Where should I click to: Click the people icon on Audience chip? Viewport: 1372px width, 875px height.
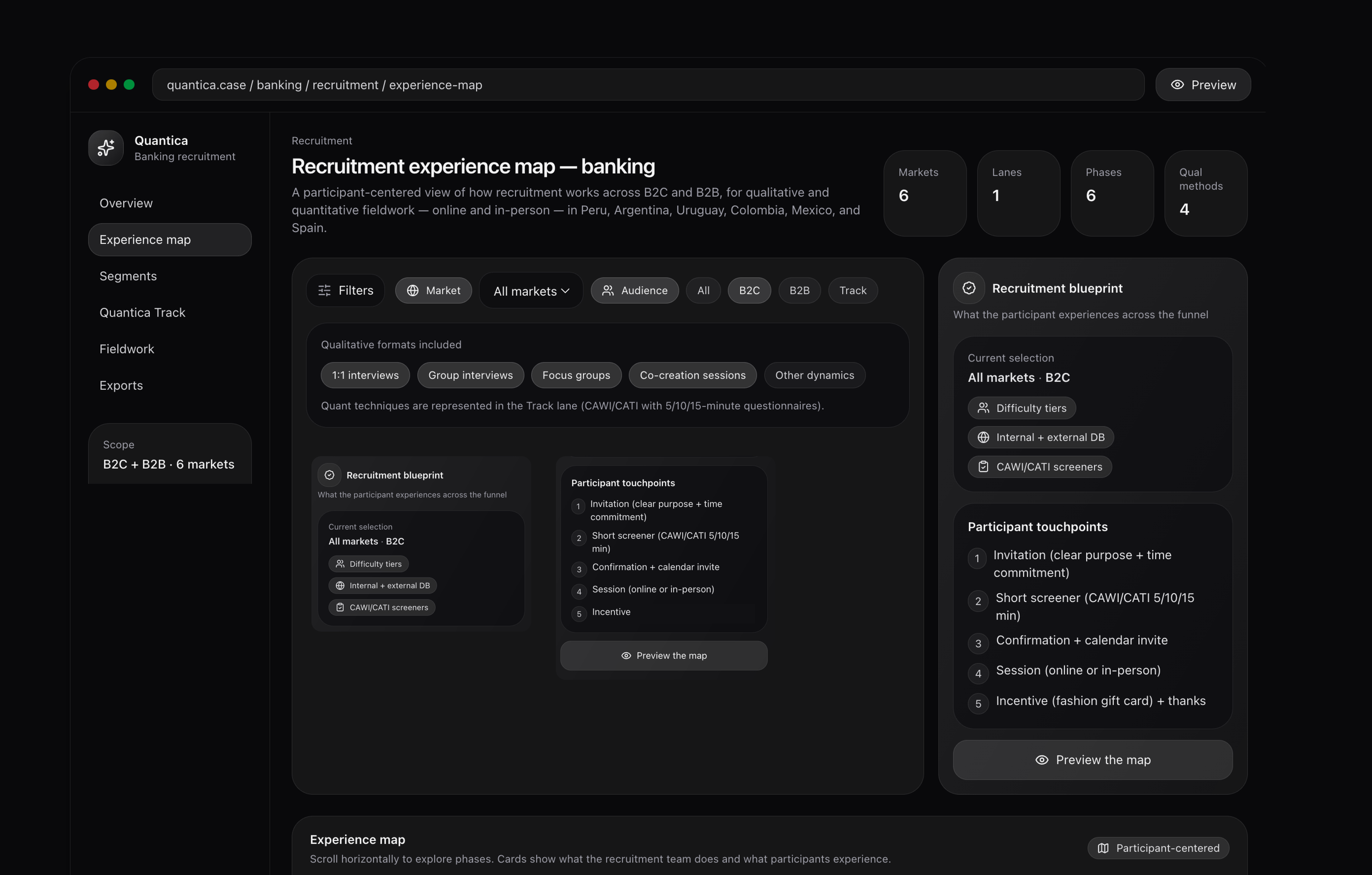pos(608,291)
